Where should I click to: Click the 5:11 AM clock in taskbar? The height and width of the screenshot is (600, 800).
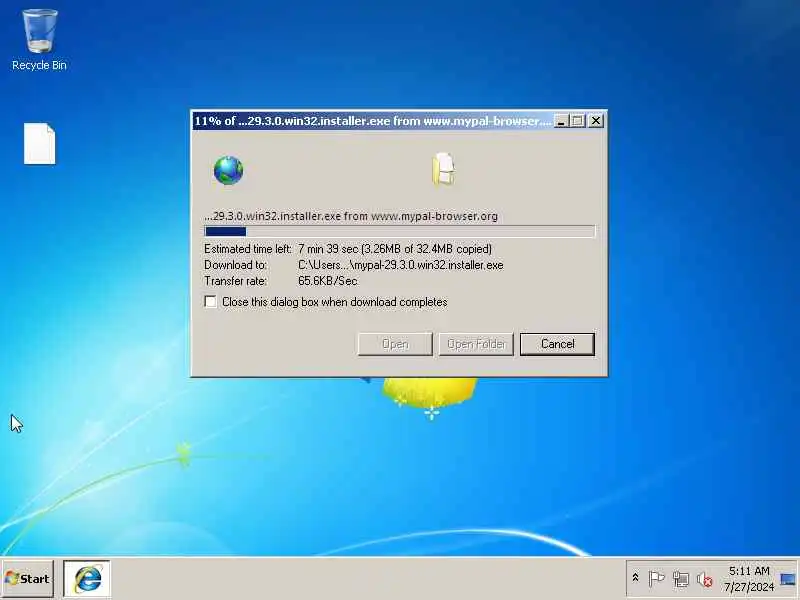pyautogui.click(x=749, y=570)
